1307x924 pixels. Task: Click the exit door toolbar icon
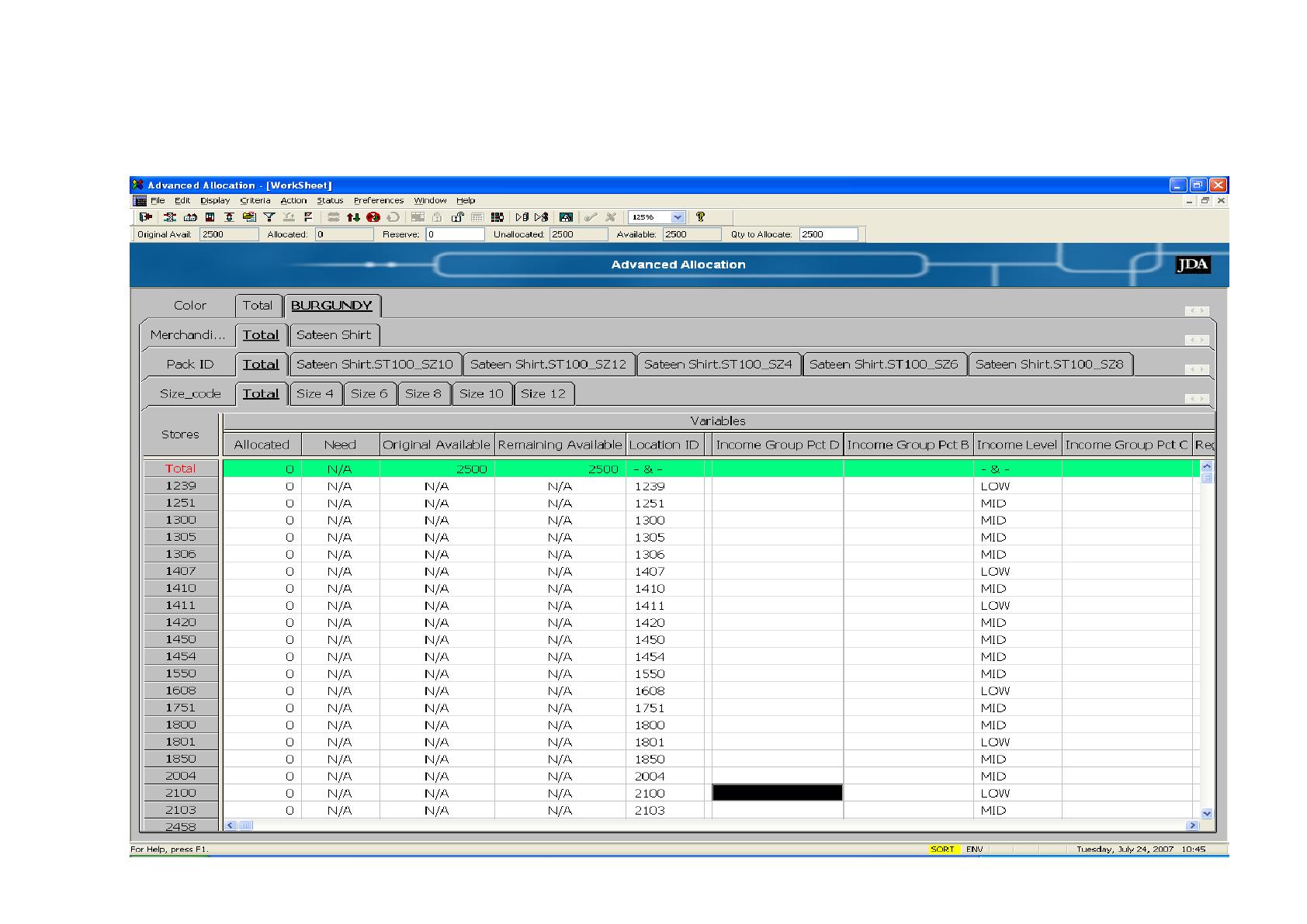[x=145, y=217]
